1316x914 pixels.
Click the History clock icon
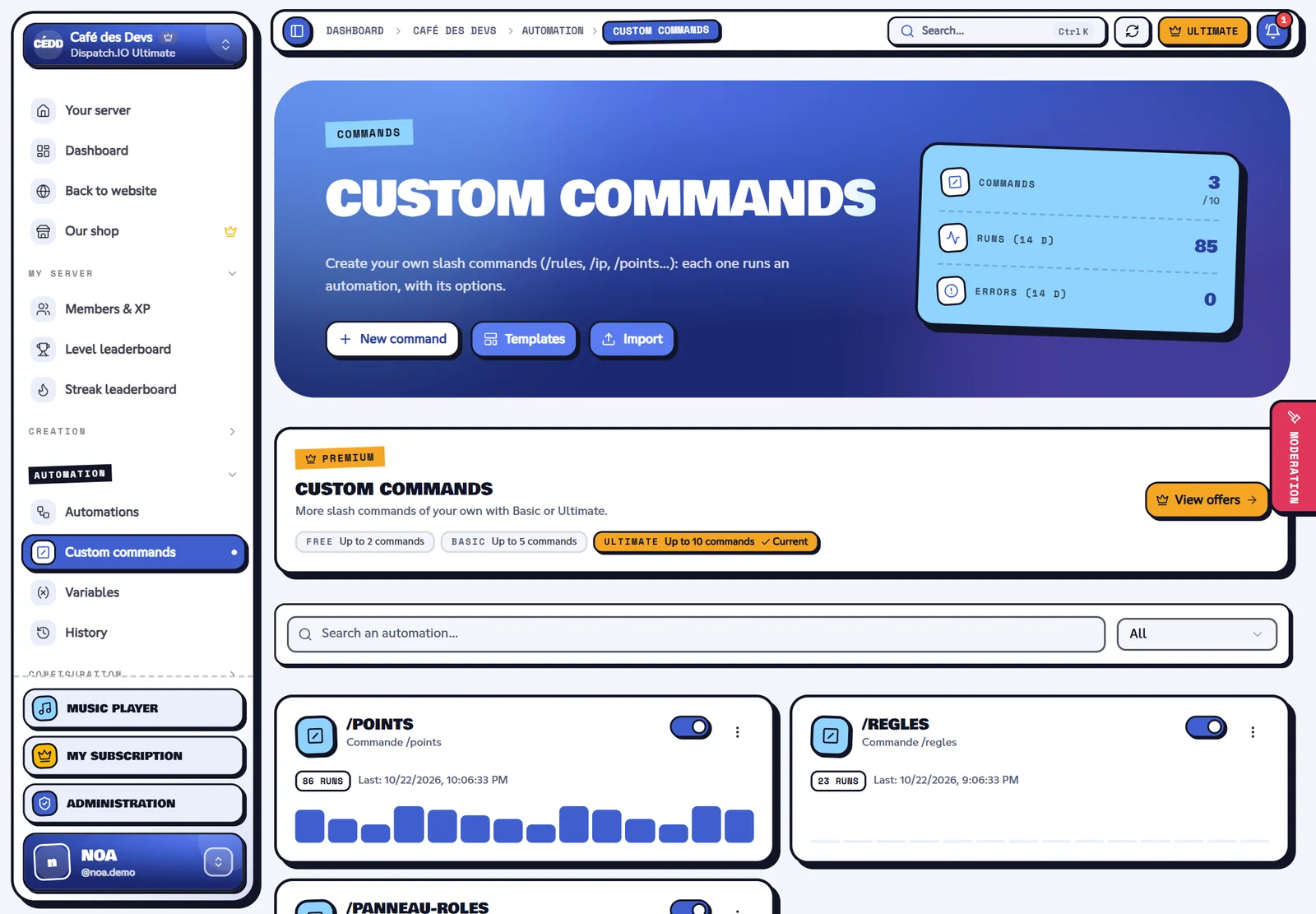point(44,633)
